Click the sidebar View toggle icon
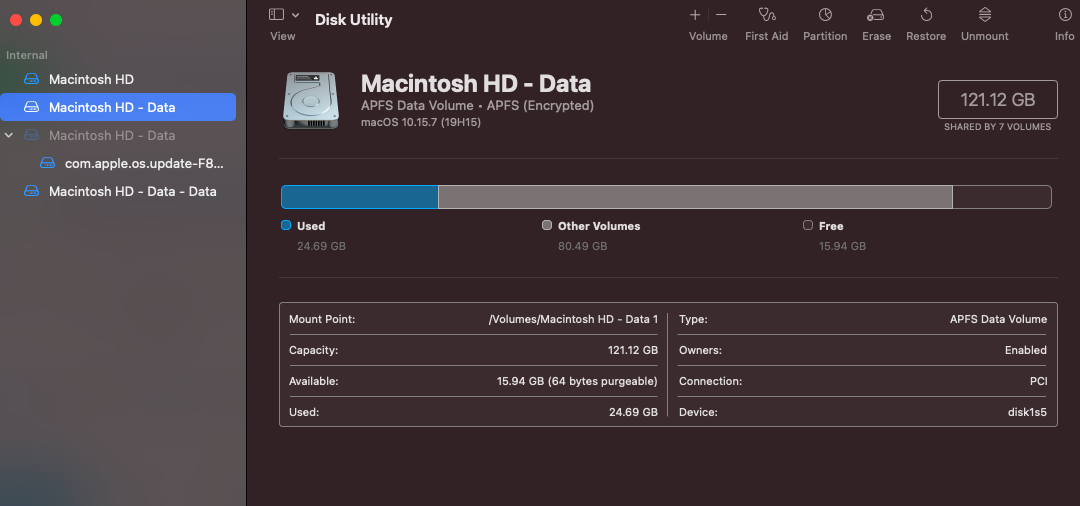Image resolution: width=1080 pixels, height=506 pixels. (x=276, y=14)
